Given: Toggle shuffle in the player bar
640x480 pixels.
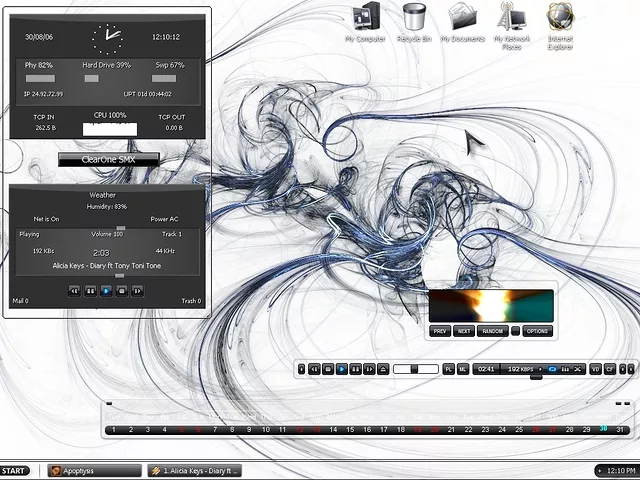Looking at the screenshot, I should point(578,369).
